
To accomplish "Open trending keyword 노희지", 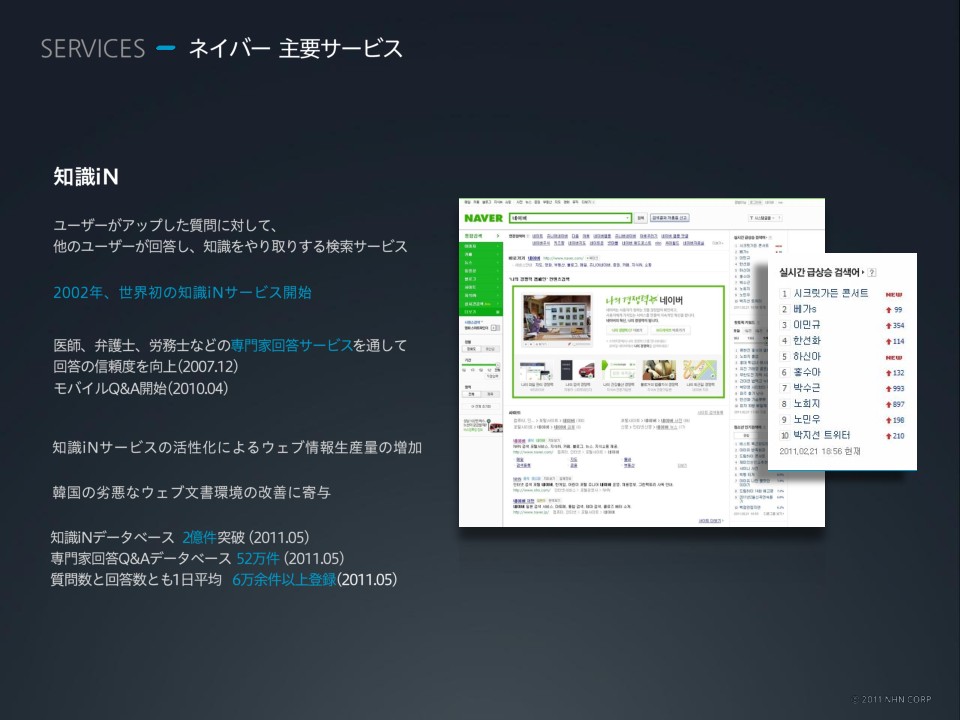I will (x=806, y=403).
